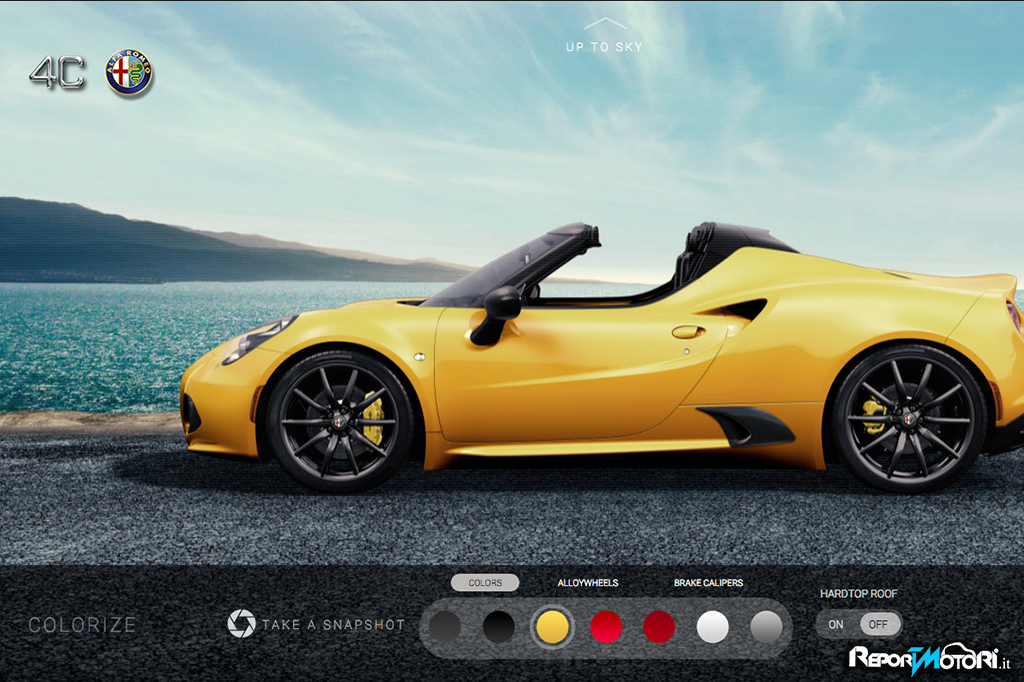Expand the Up To Sky chevron arrow
The height and width of the screenshot is (682, 1024).
(x=604, y=23)
